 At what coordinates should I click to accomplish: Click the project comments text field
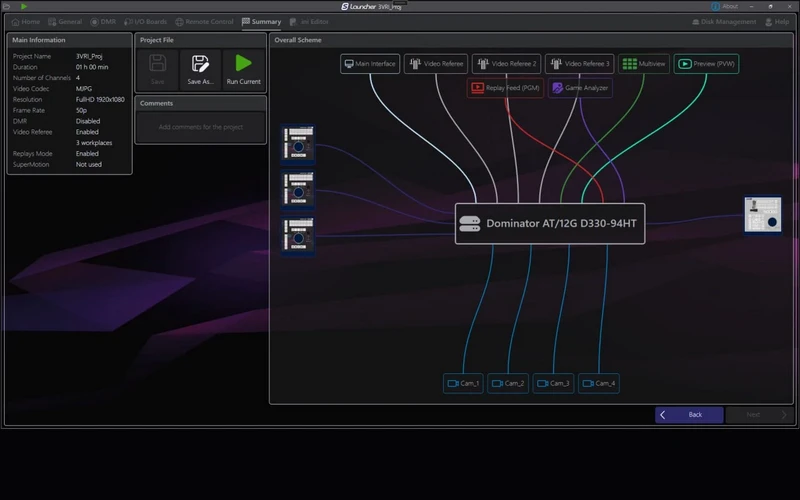pos(201,127)
